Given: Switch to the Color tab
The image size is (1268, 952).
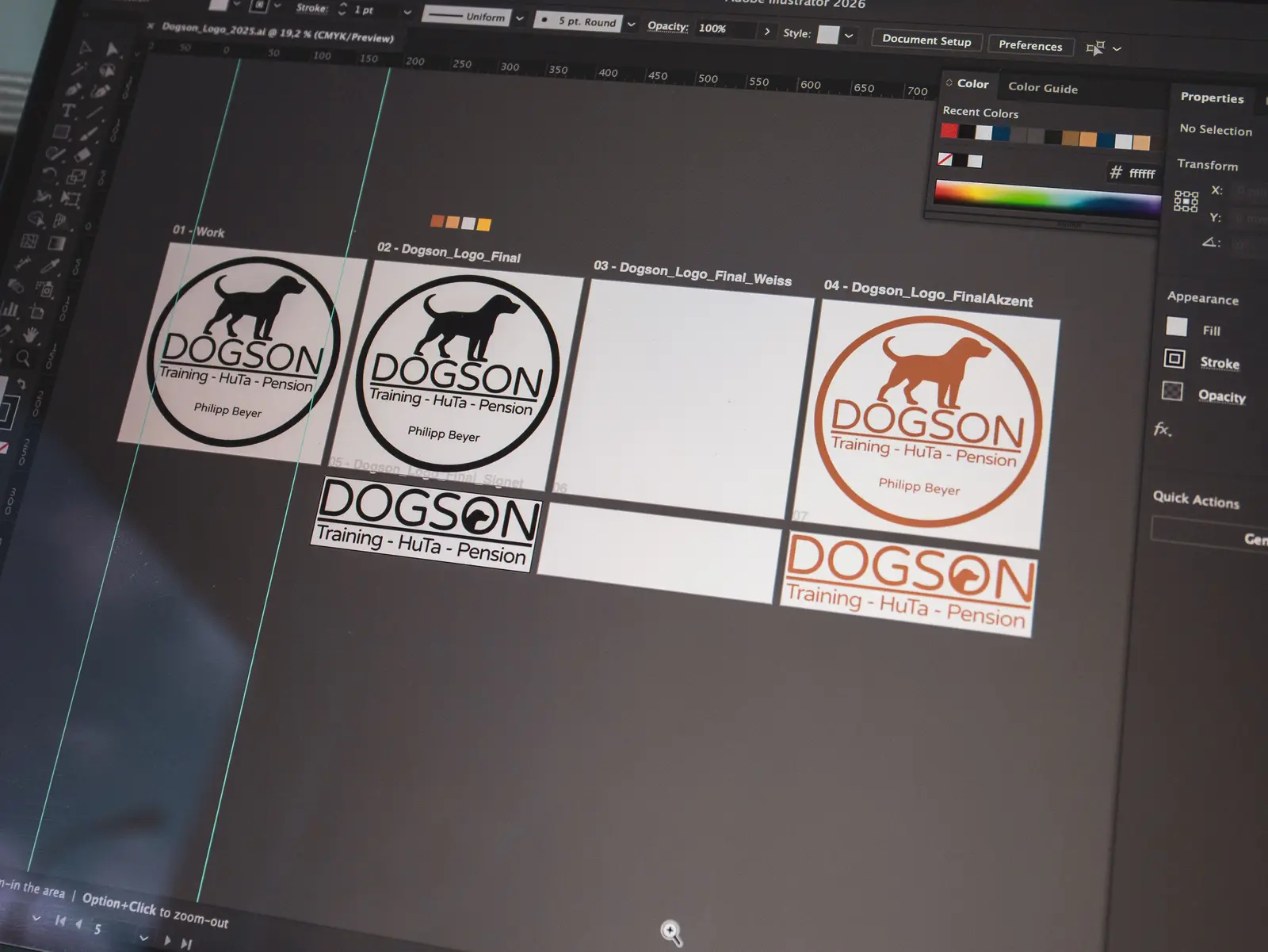Looking at the screenshot, I should pyautogui.click(x=972, y=83).
